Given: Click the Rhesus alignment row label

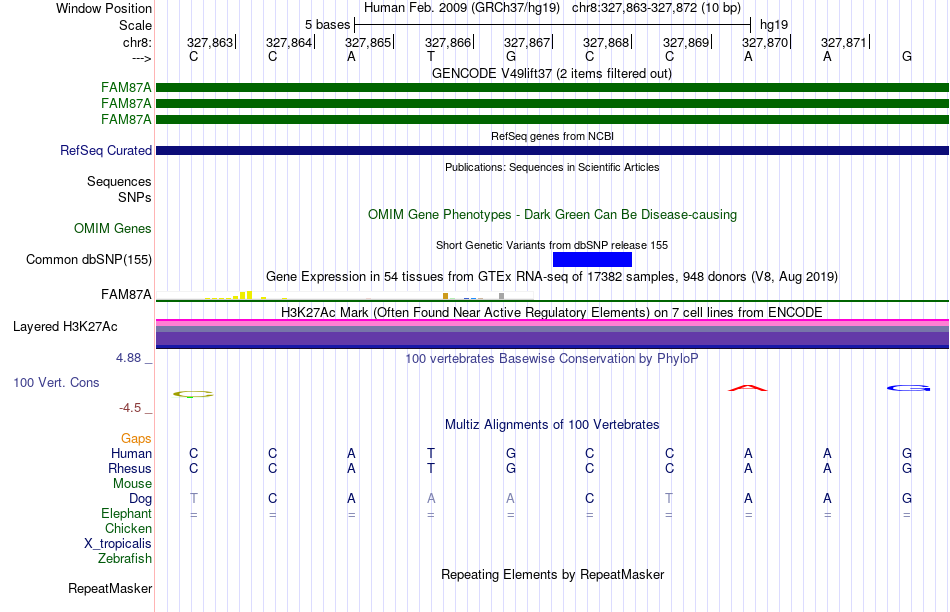Looking at the screenshot, I should (130, 468).
